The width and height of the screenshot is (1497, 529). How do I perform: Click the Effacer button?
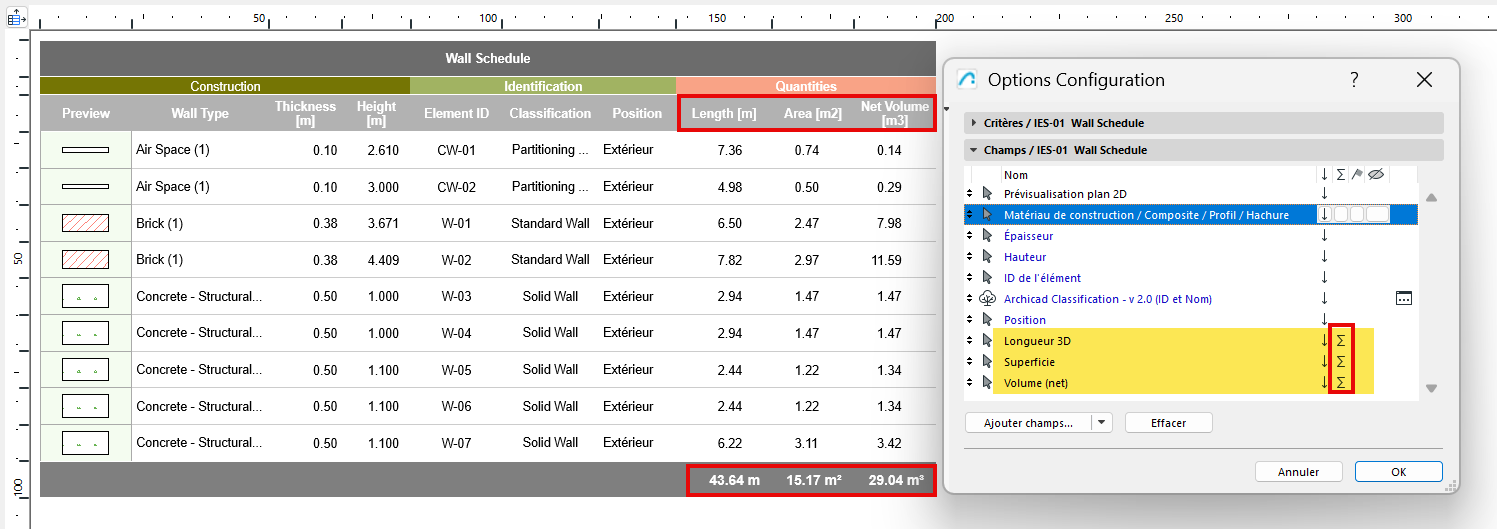[x=1168, y=423]
